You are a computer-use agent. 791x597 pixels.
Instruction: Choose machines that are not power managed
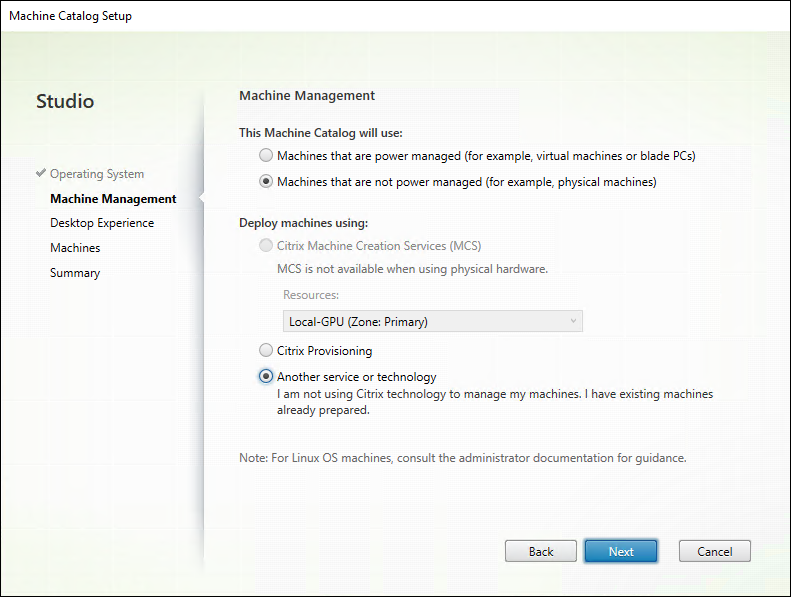[x=265, y=182]
